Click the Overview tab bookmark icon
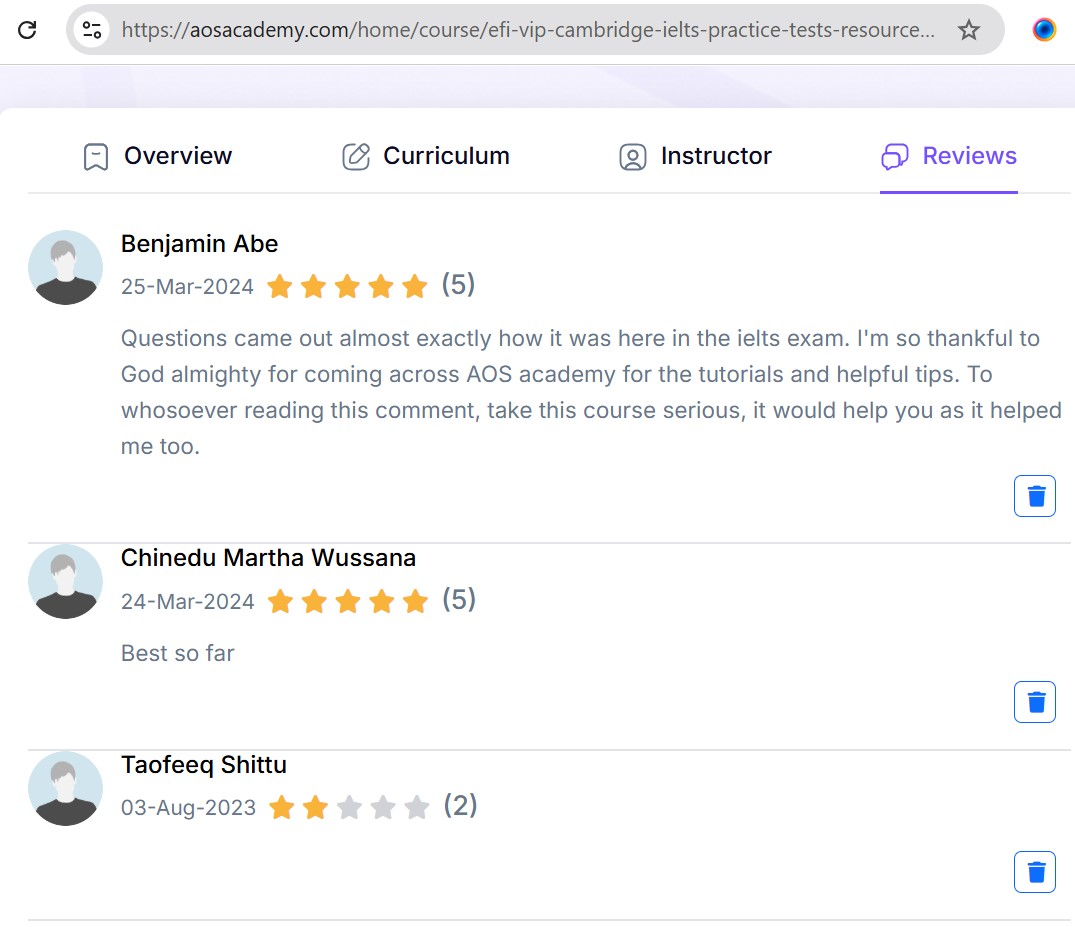1075x927 pixels. [x=96, y=157]
